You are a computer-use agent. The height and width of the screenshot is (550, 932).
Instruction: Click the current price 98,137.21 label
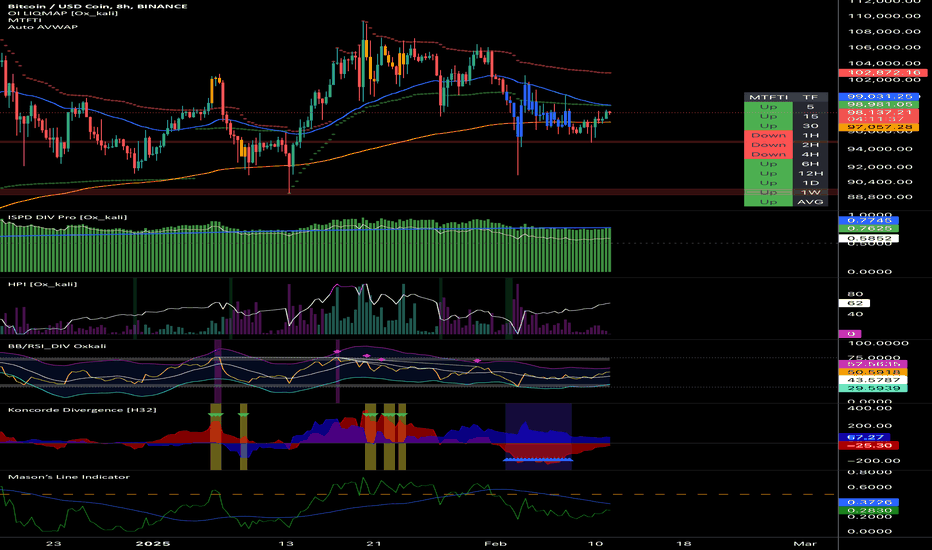(879, 112)
